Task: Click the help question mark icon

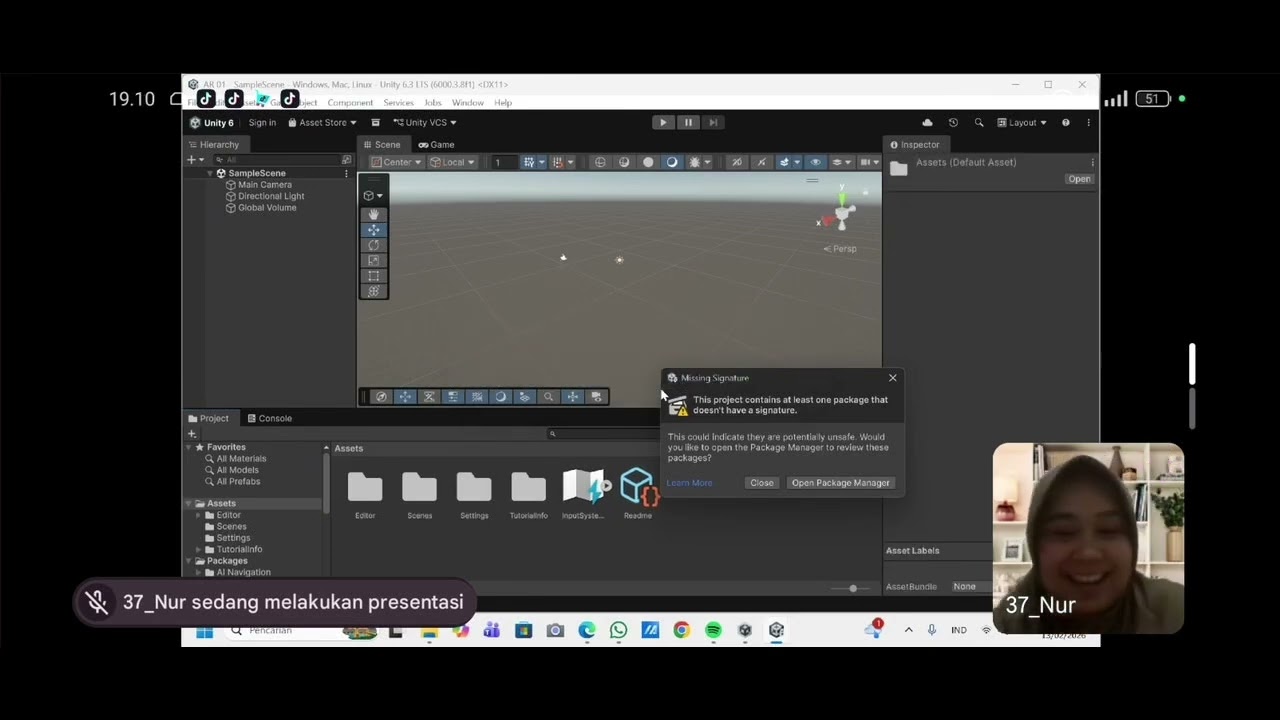Action: tap(1065, 122)
